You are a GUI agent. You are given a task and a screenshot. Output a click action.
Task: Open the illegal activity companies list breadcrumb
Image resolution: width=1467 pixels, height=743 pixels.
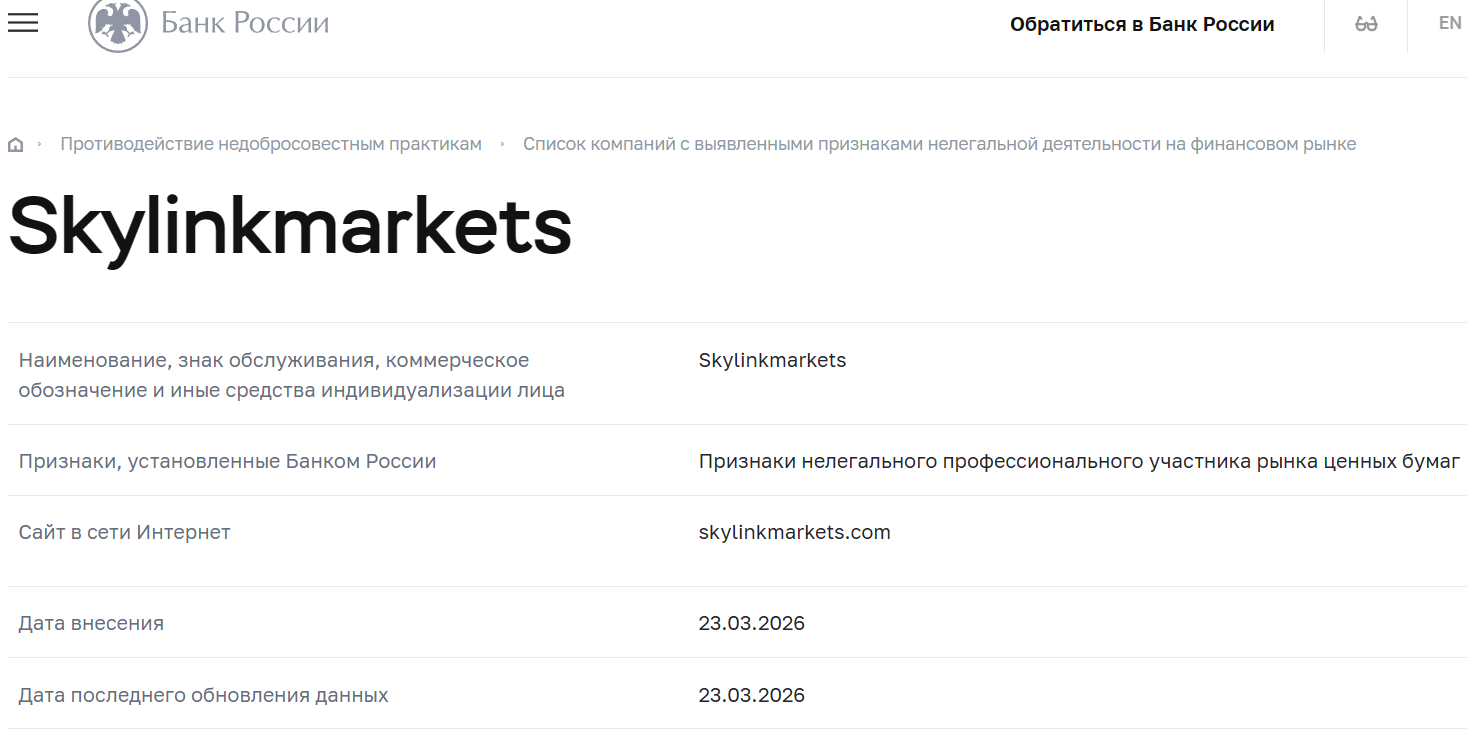tap(940, 143)
